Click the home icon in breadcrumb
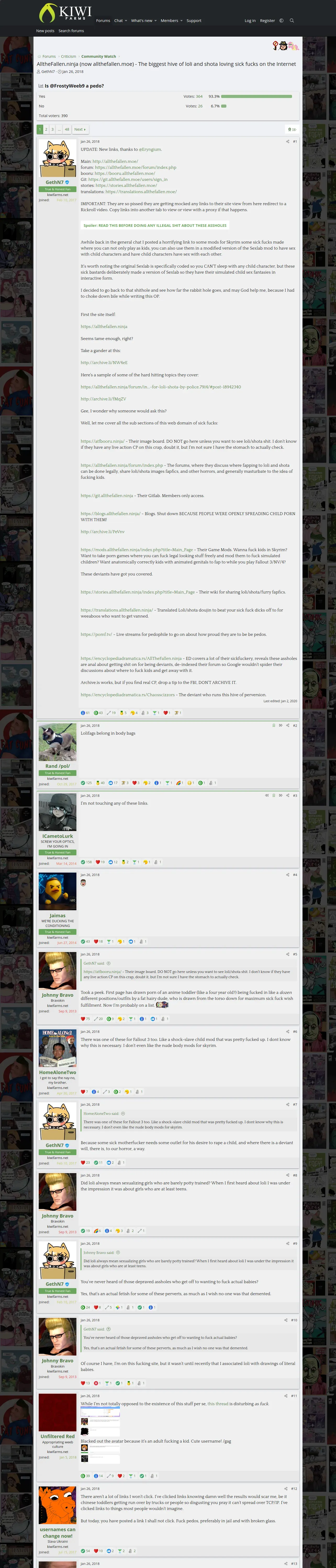Screen dimensions: 336x1568 pos(39,57)
